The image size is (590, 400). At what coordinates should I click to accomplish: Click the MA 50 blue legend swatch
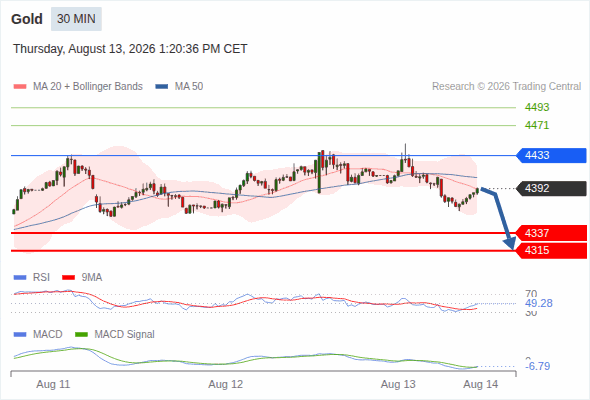click(162, 87)
